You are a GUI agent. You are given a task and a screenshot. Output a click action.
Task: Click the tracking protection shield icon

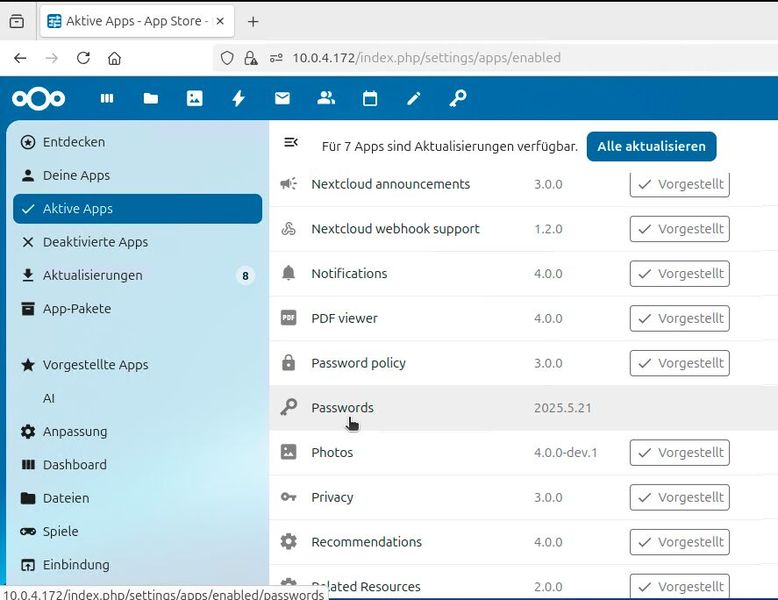point(227,58)
